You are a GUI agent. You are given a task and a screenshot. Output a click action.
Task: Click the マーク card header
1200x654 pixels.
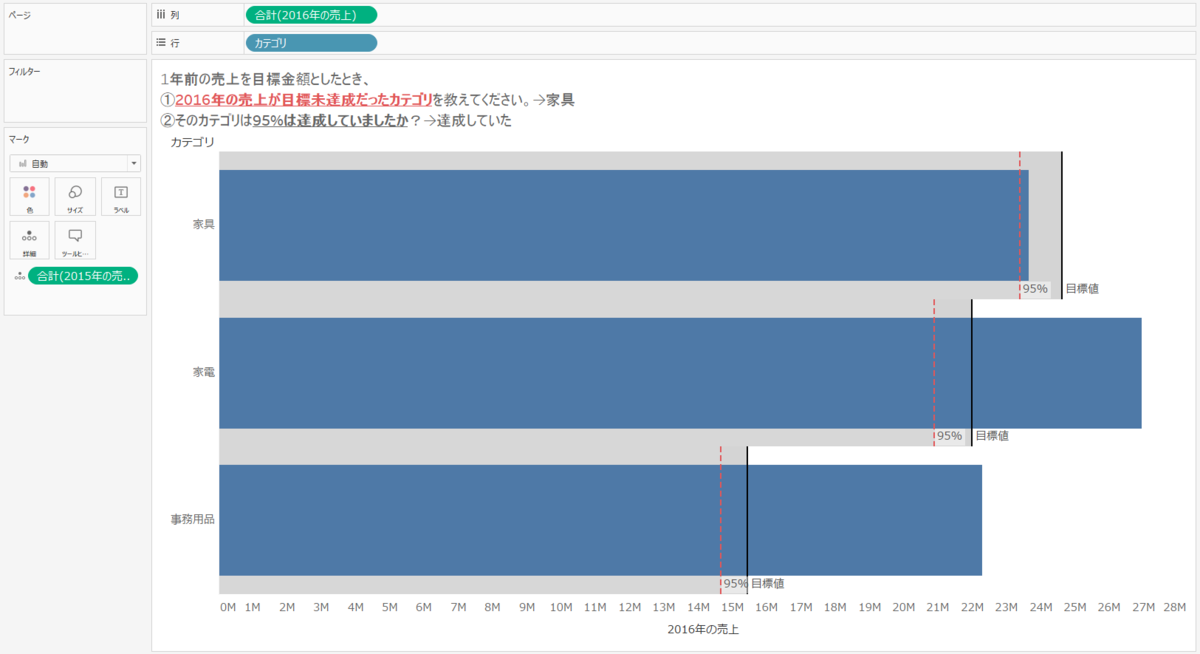(x=17, y=138)
